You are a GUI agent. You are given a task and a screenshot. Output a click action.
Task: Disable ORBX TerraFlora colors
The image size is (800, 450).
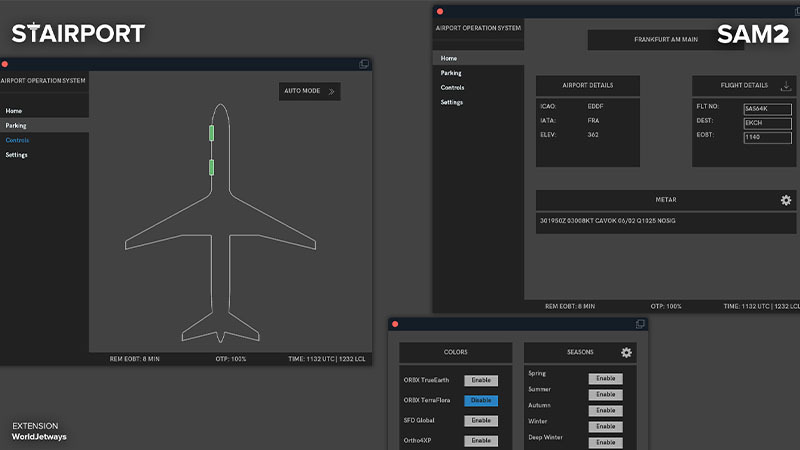tap(480, 400)
